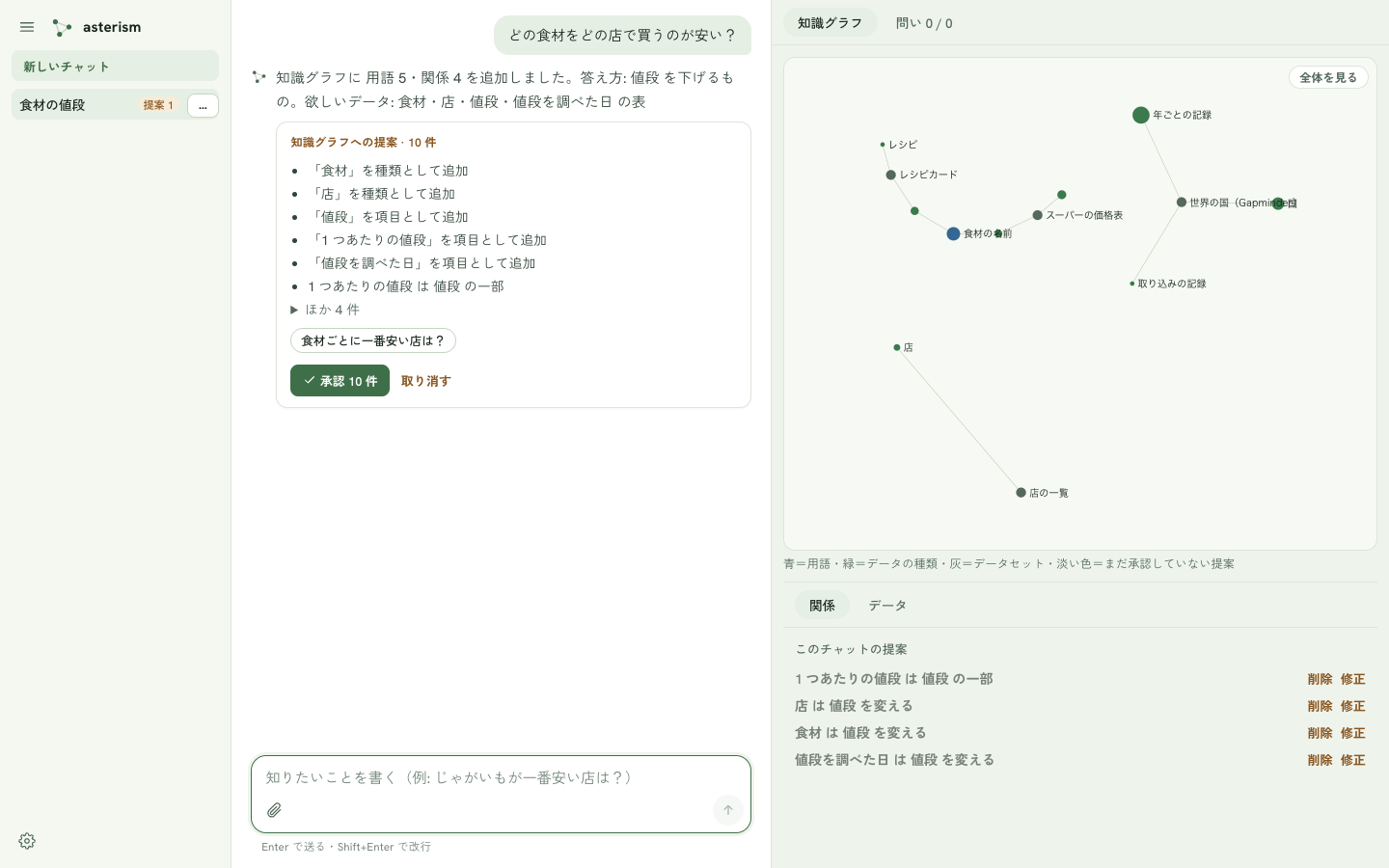Open the hamburger sidebar menu
1389x868 pixels.
pyautogui.click(x=27, y=27)
